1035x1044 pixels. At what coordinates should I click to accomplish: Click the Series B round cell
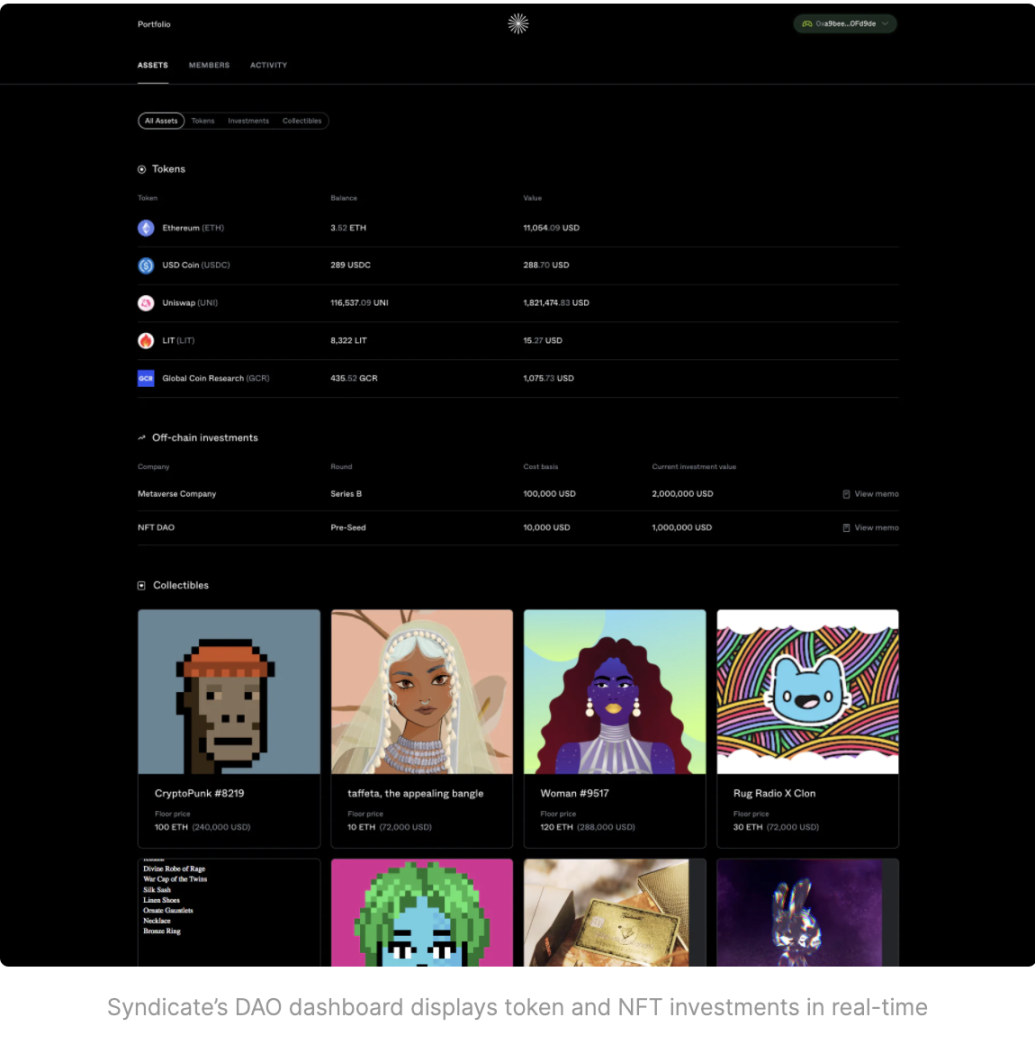pyautogui.click(x=346, y=494)
